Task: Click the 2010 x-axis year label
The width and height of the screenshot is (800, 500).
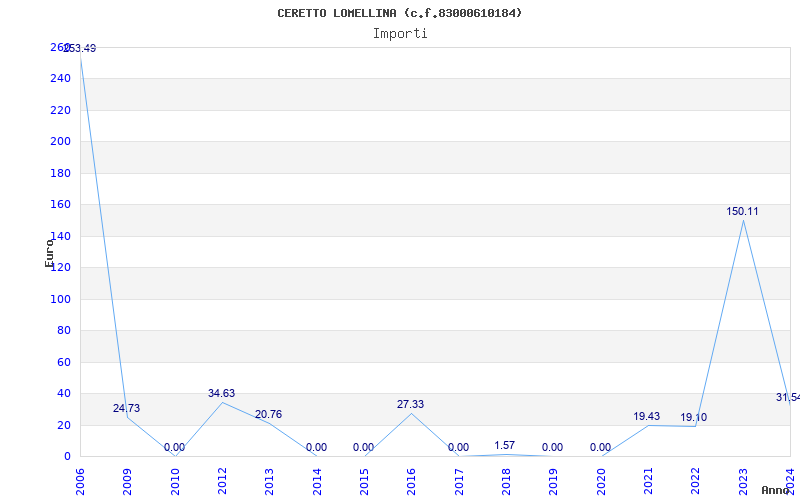Action: tap(175, 482)
